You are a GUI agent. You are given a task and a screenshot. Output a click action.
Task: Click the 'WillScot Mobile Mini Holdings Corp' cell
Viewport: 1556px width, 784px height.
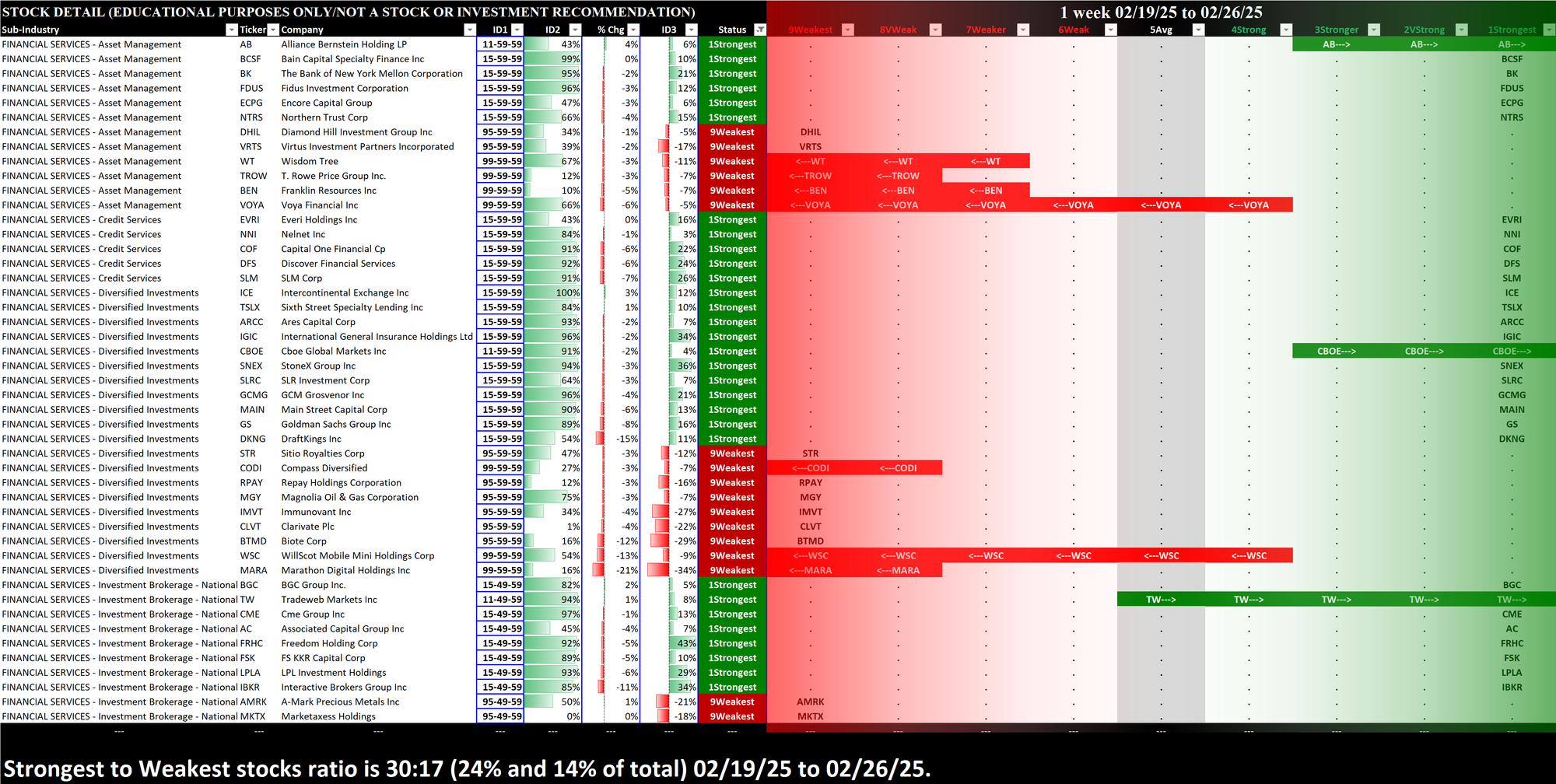[x=377, y=555]
